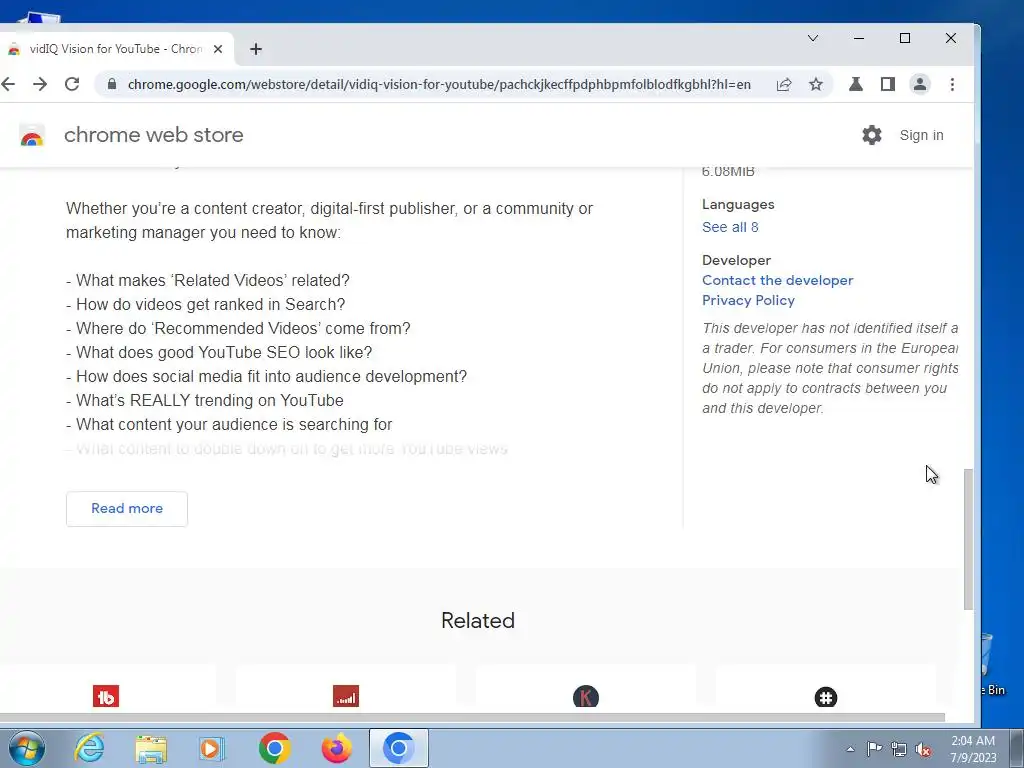
Task: Launch Firefox from taskbar
Action: point(337,748)
